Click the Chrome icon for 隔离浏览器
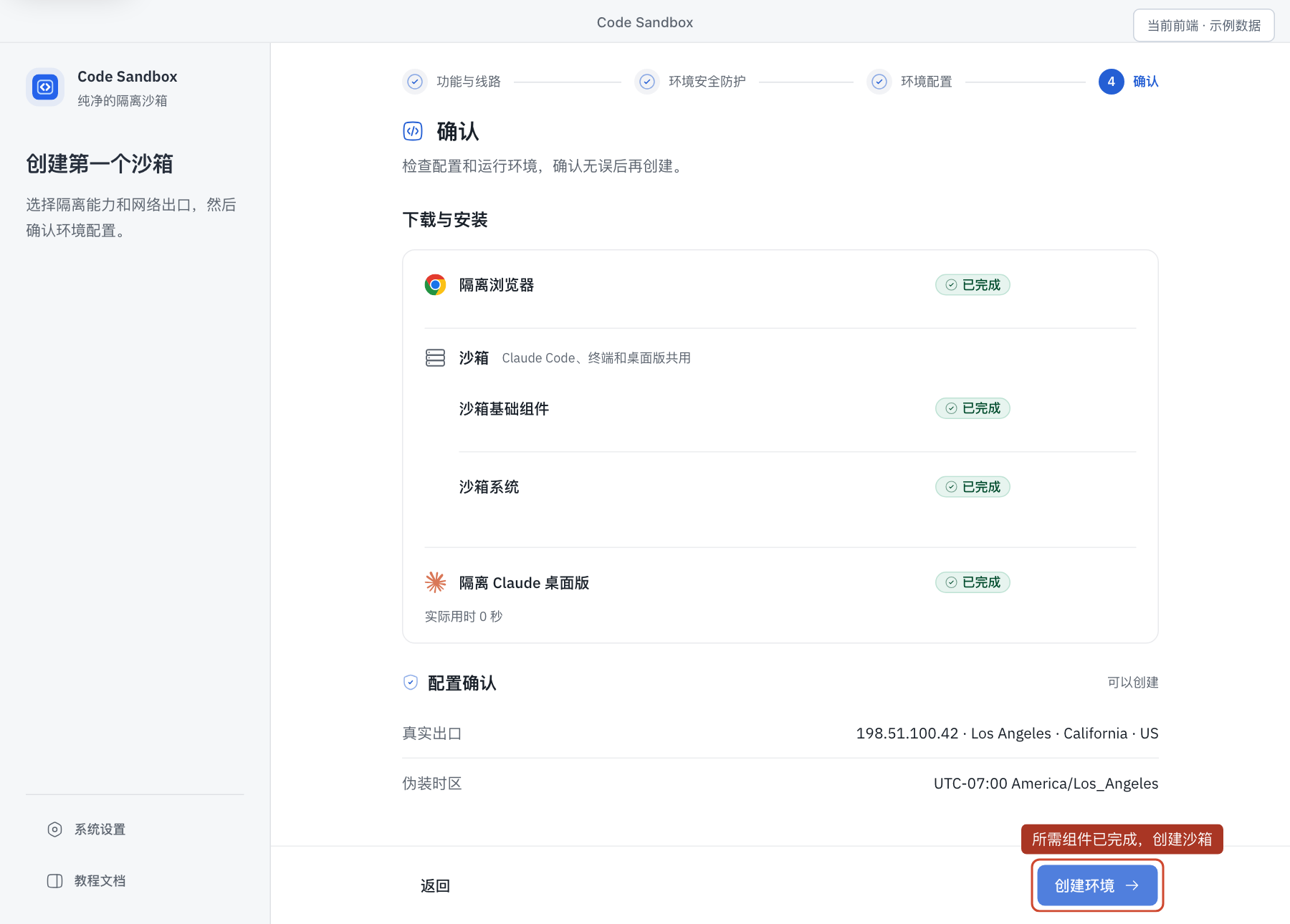 [x=435, y=285]
